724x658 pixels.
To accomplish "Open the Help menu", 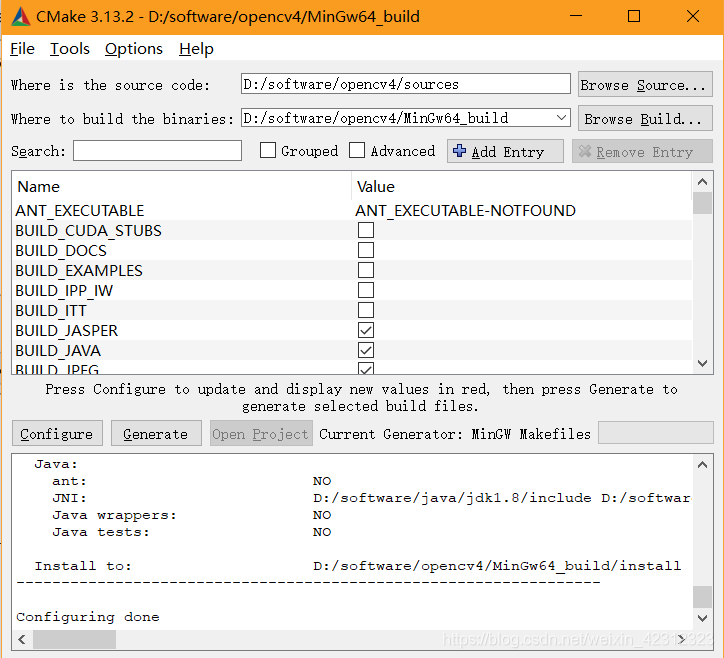I will tap(196, 48).
